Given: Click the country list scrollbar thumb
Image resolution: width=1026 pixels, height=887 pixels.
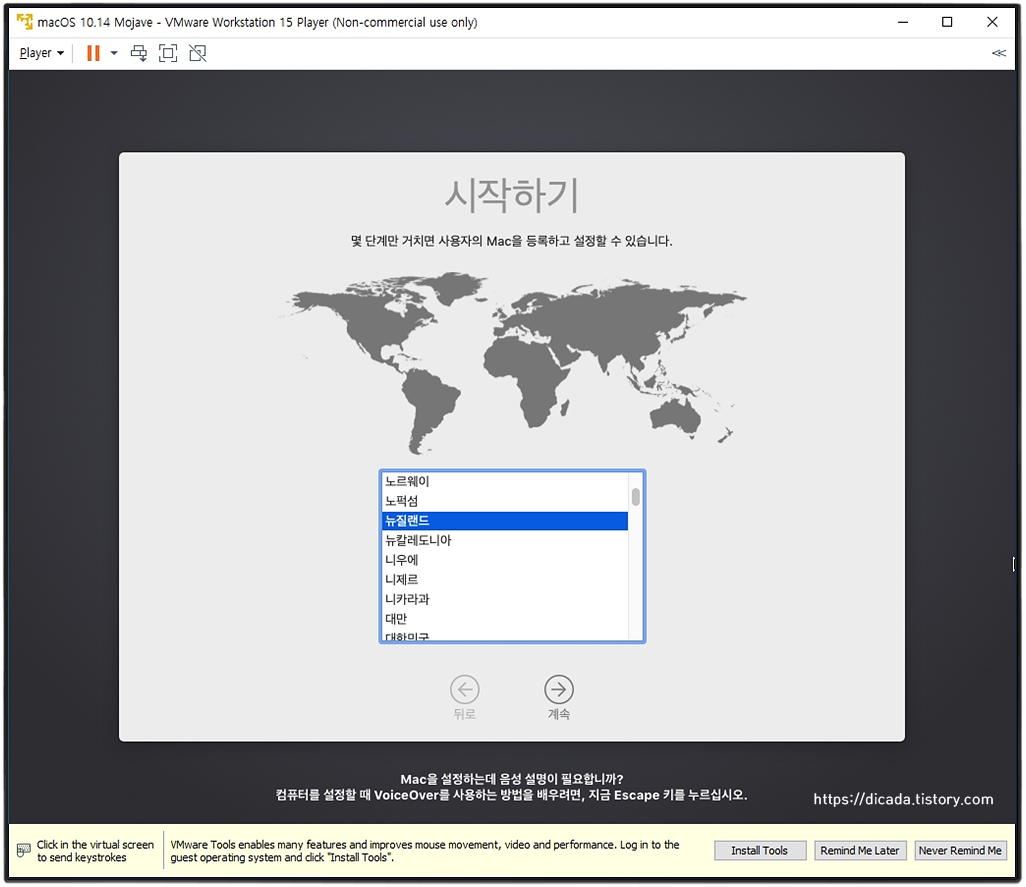Looking at the screenshot, I should 635,496.
